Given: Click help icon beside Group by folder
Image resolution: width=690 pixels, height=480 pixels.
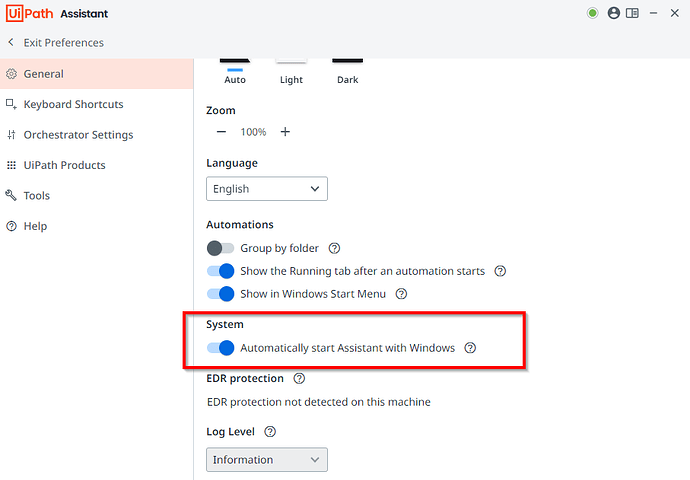Looking at the screenshot, I should coord(334,248).
